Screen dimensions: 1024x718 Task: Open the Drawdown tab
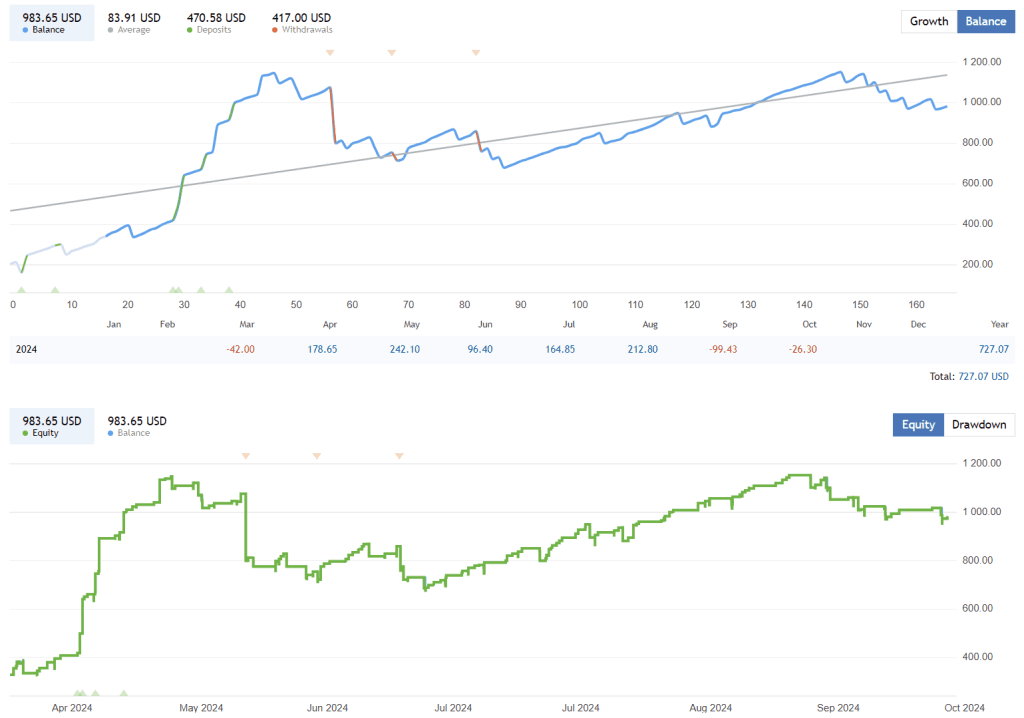978,424
